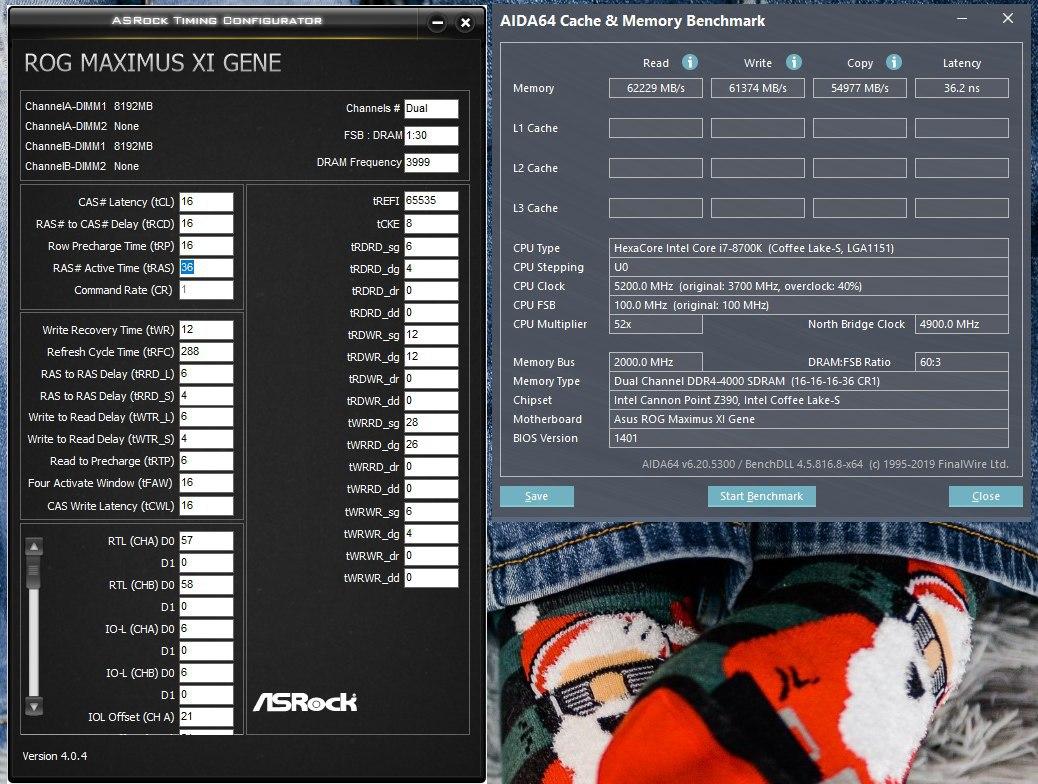Click the Command Rate (CR) field

(x=207, y=290)
